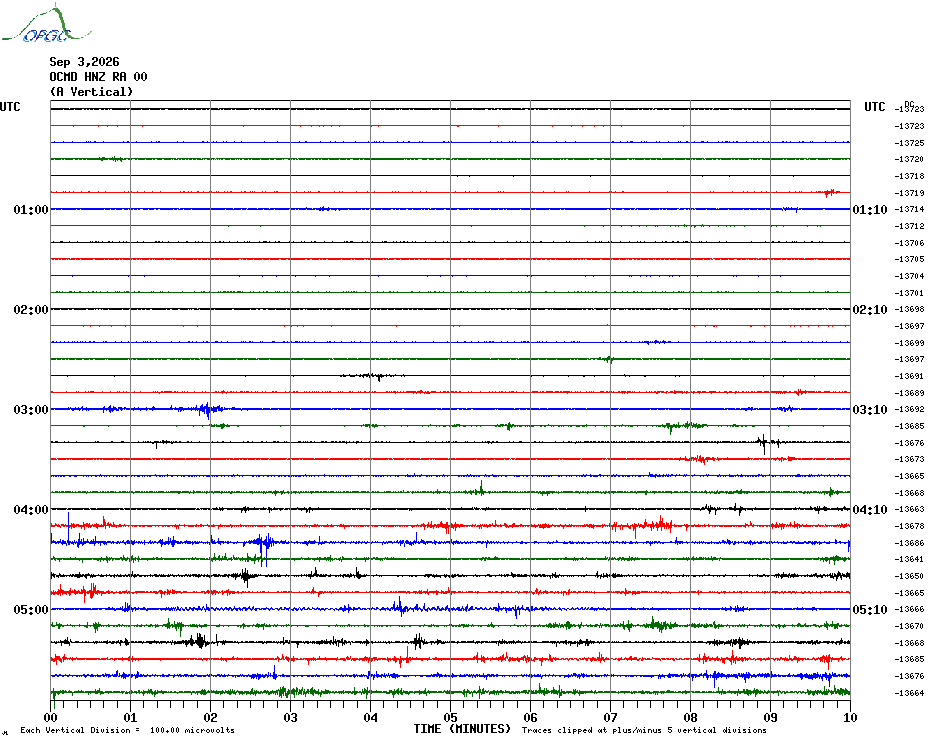
Task: Click the Each Vertical Division scale note
Action: pyautogui.click(x=128, y=730)
